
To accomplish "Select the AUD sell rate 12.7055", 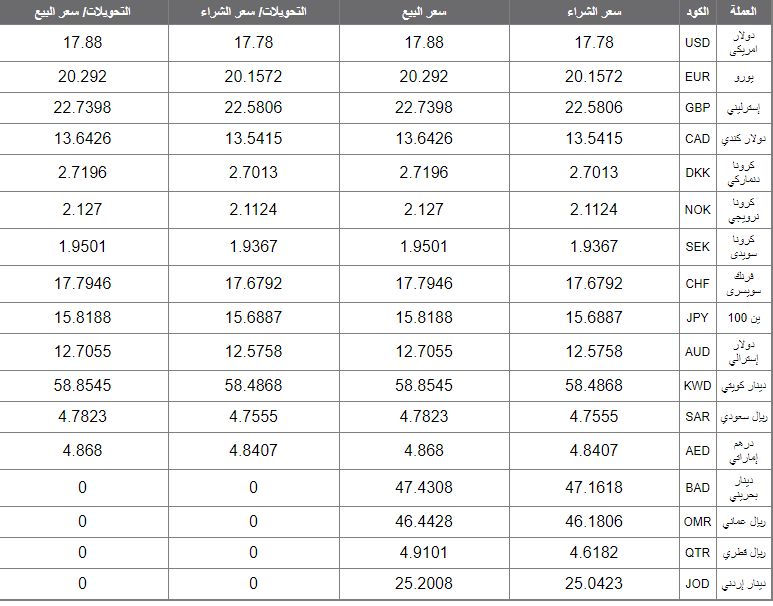I will click(x=423, y=352).
